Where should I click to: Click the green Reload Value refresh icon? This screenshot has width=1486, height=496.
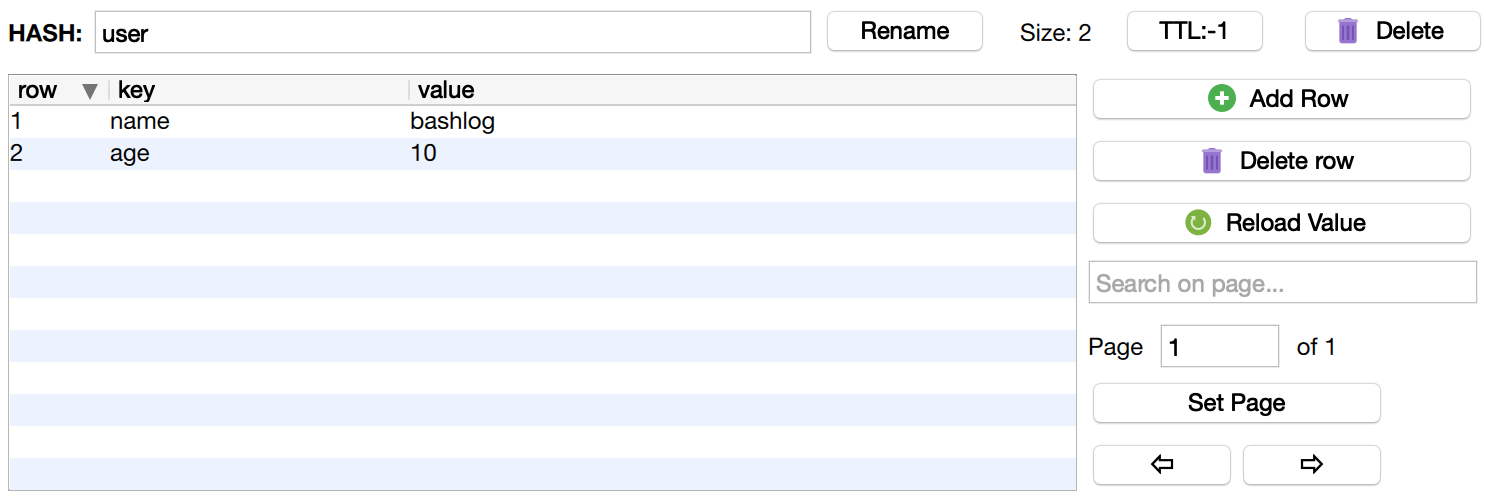point(1198,223)
